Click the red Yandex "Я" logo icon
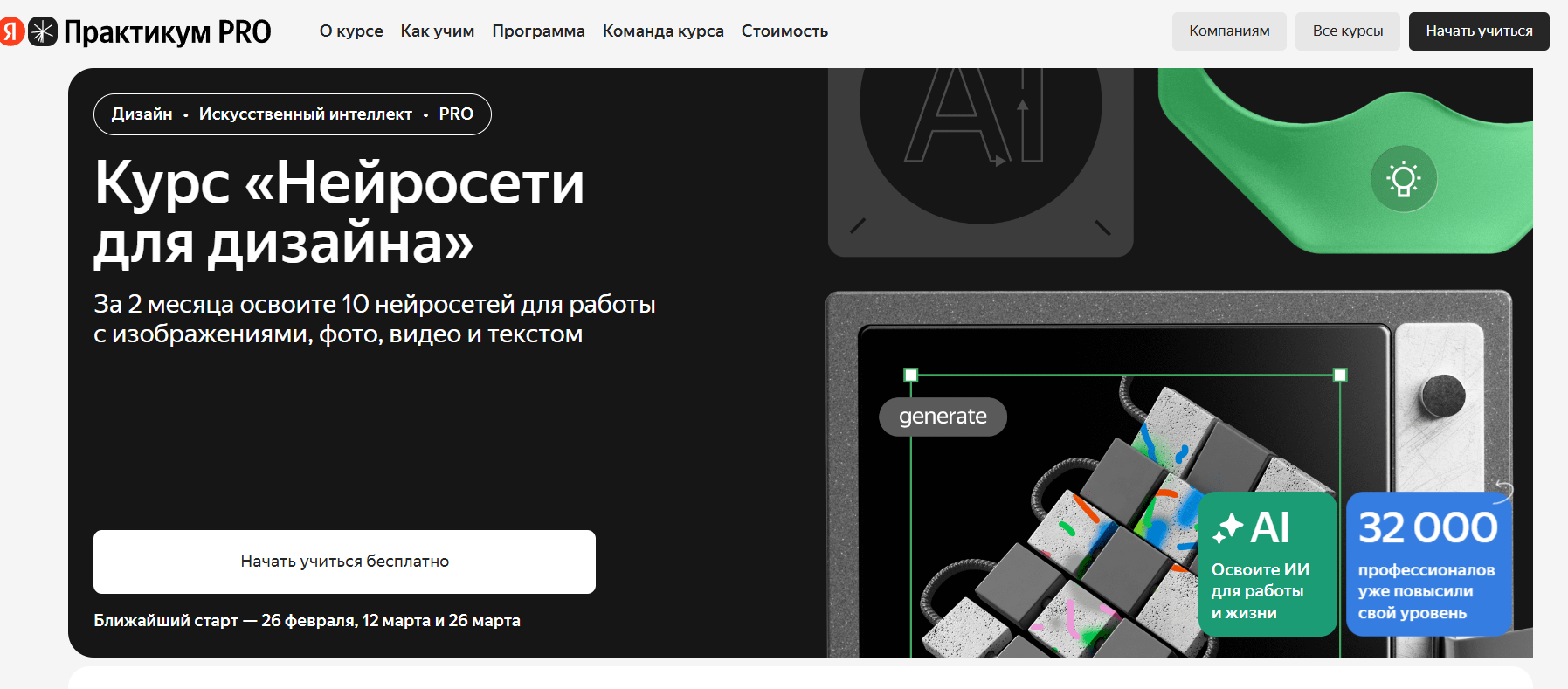1568x689 pixels. point(10,31)
